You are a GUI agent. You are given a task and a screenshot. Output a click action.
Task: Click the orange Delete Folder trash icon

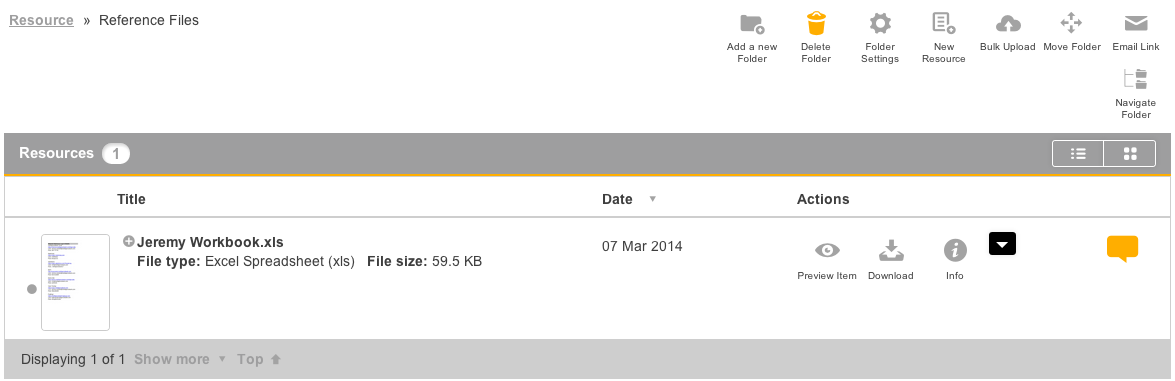click(816, 23)
